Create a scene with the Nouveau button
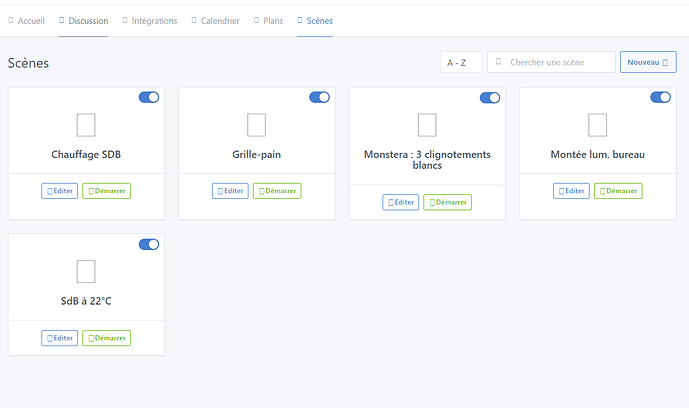Screen dimensions: 689x408 coord(647,62)
